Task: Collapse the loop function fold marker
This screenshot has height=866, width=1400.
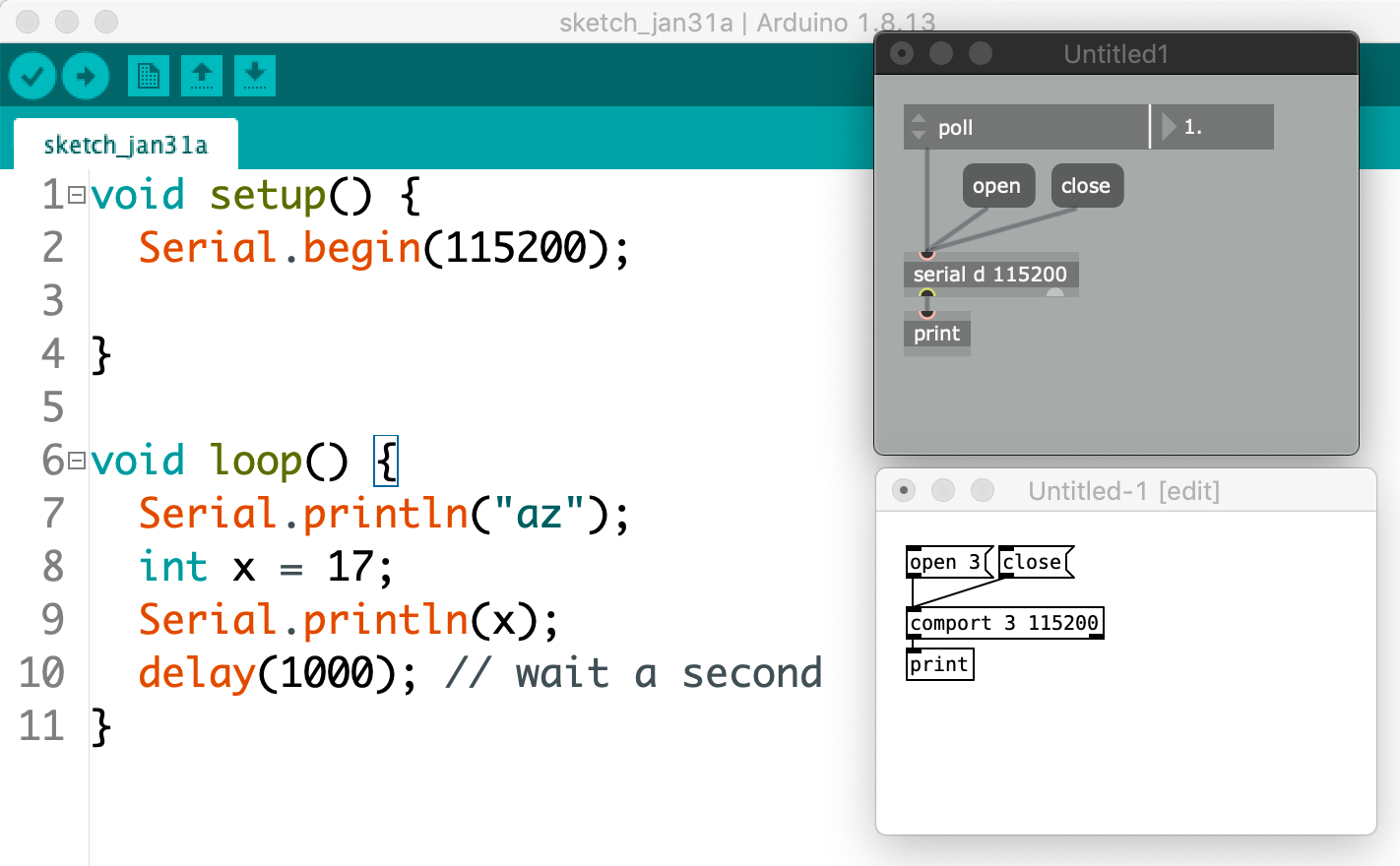Action: [76, 462]
